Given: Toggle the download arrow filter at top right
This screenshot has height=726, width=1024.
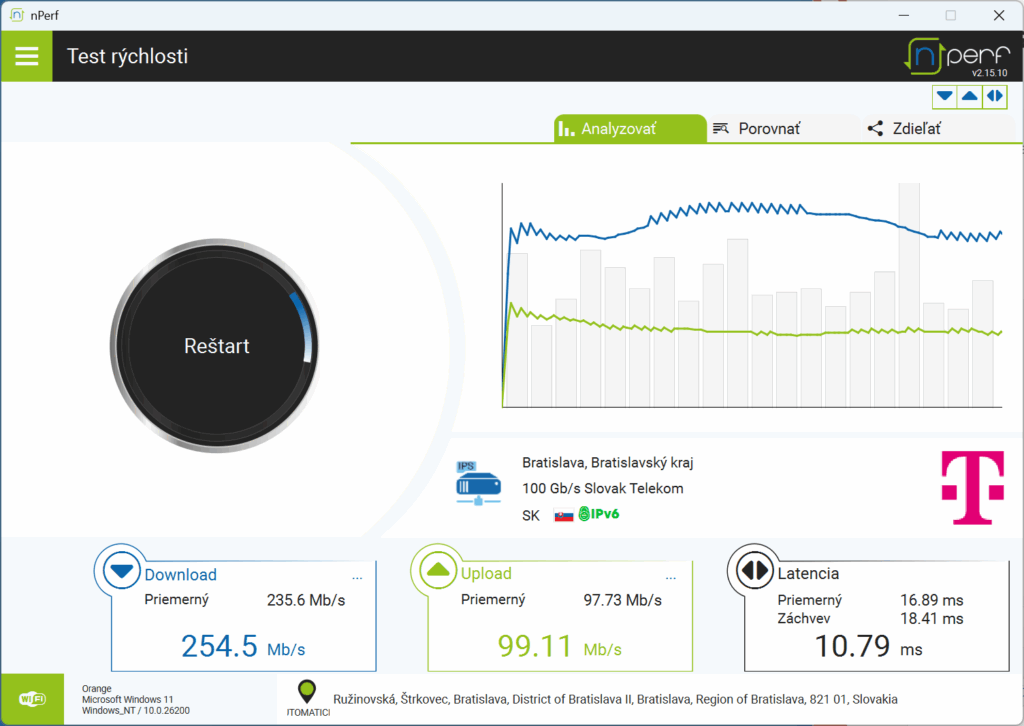Looking at the screenshot, I should 944,96.
